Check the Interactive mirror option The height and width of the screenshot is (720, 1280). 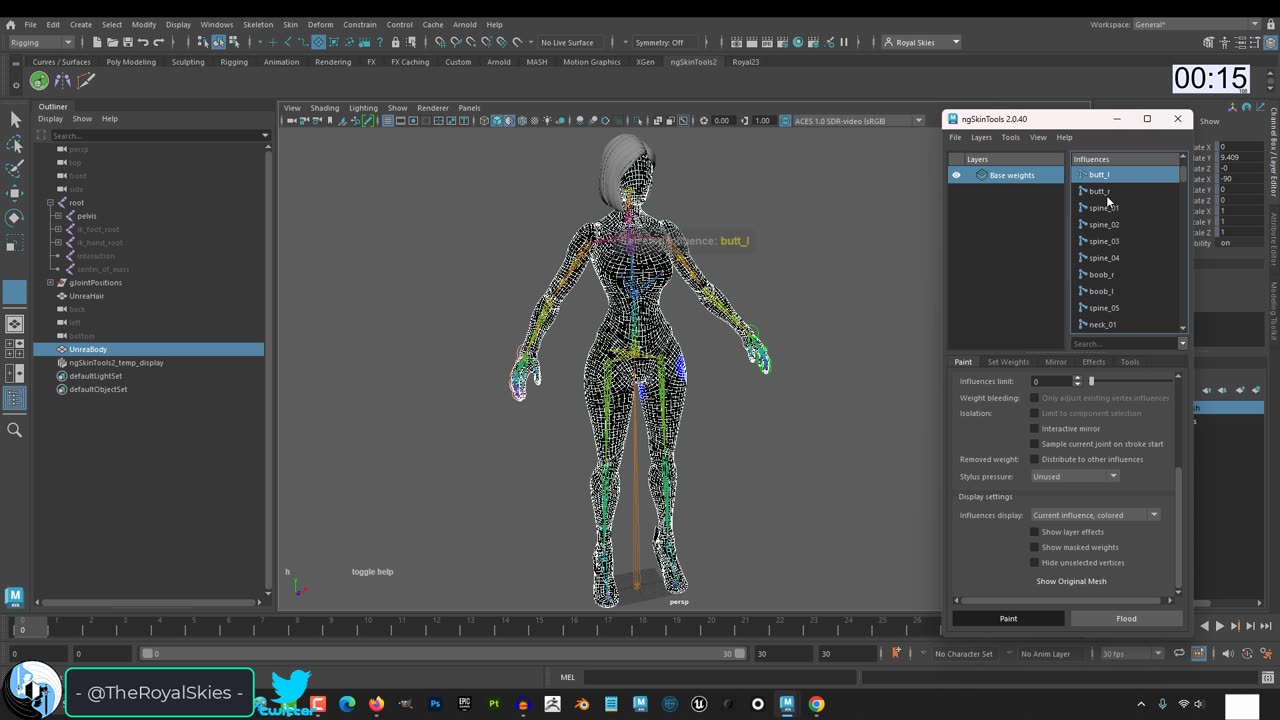(1035, 429)
